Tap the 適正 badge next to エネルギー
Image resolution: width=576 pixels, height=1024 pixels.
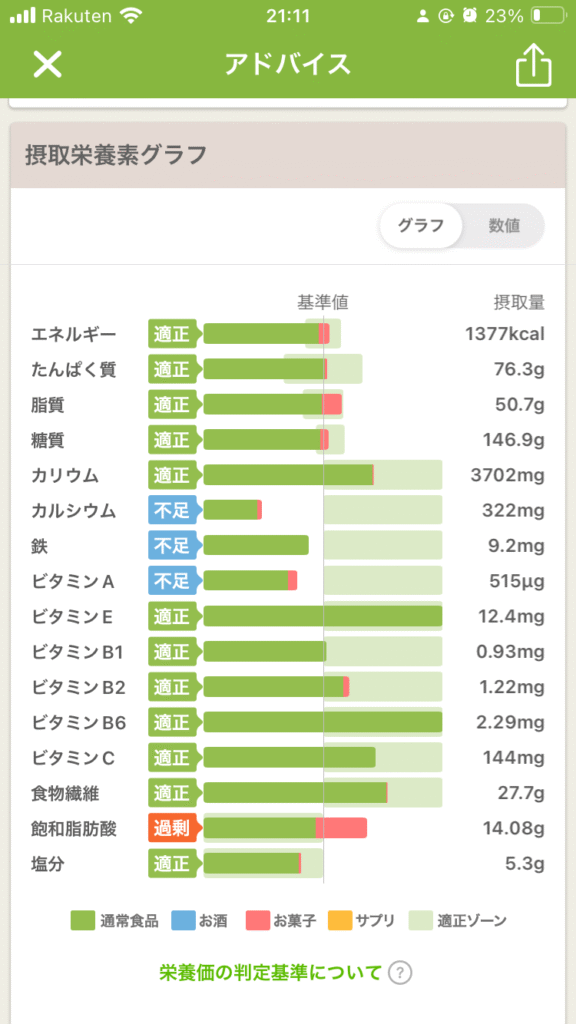tap(172, 334)
